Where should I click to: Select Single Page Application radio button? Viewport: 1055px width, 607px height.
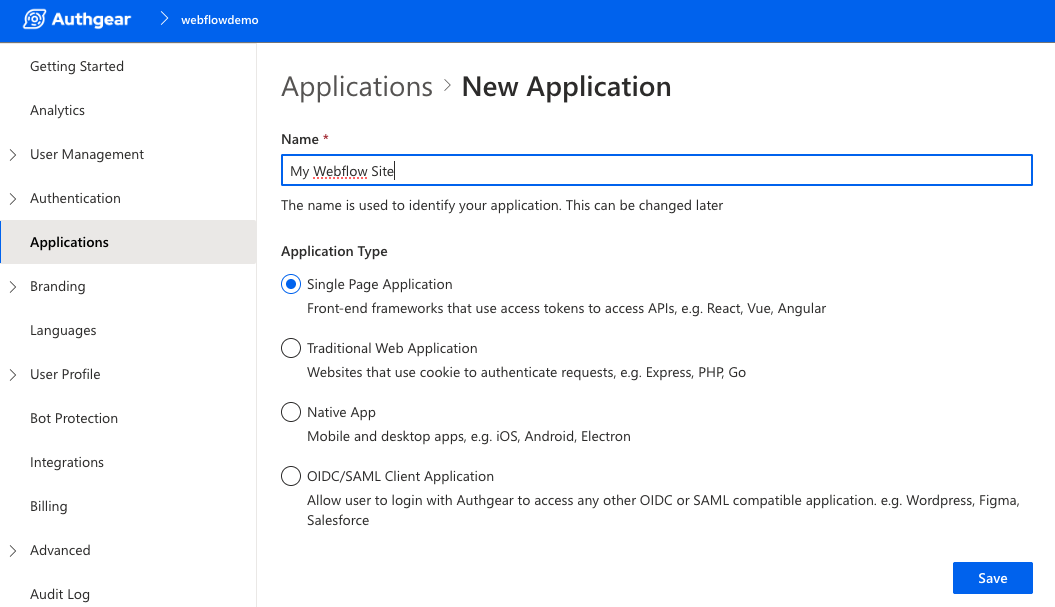coord(291,284)
